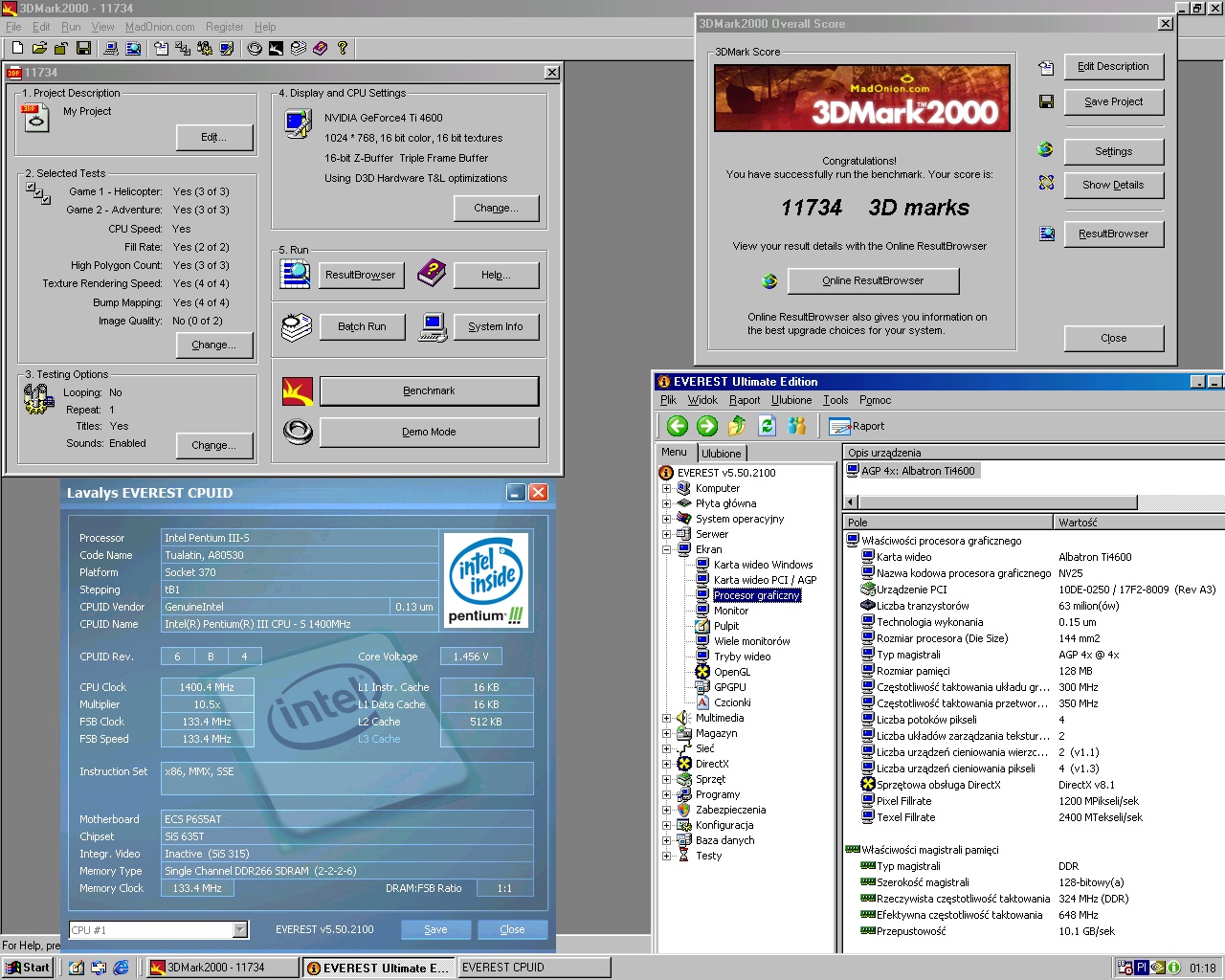Expand the Multimedia tree node
The height and width of the screenshot is (980, 1225).
[x=666, y=718]
